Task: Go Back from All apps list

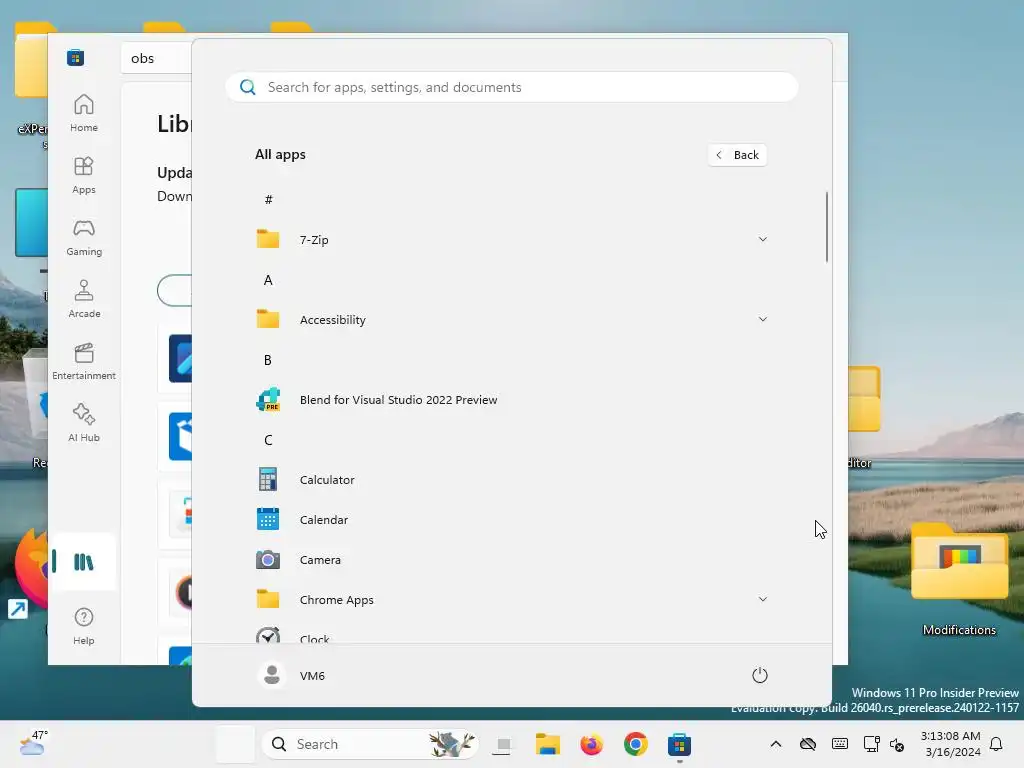Action: click(x=737, y=155)
